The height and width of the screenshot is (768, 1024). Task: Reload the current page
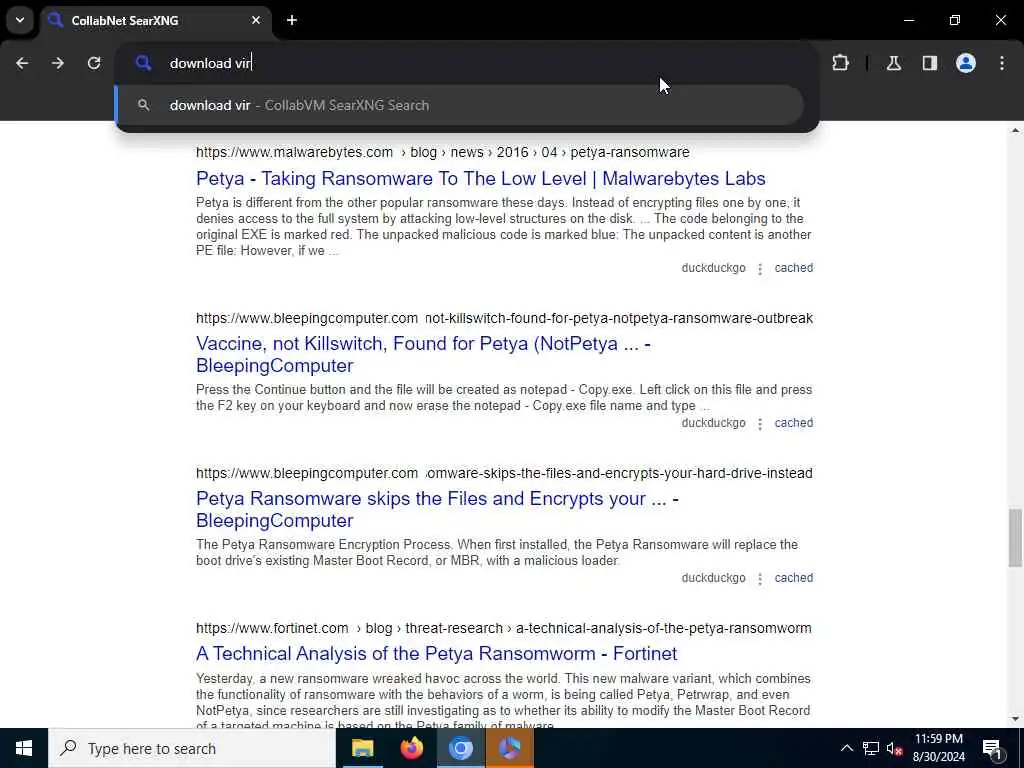click(x=94, y=63)
